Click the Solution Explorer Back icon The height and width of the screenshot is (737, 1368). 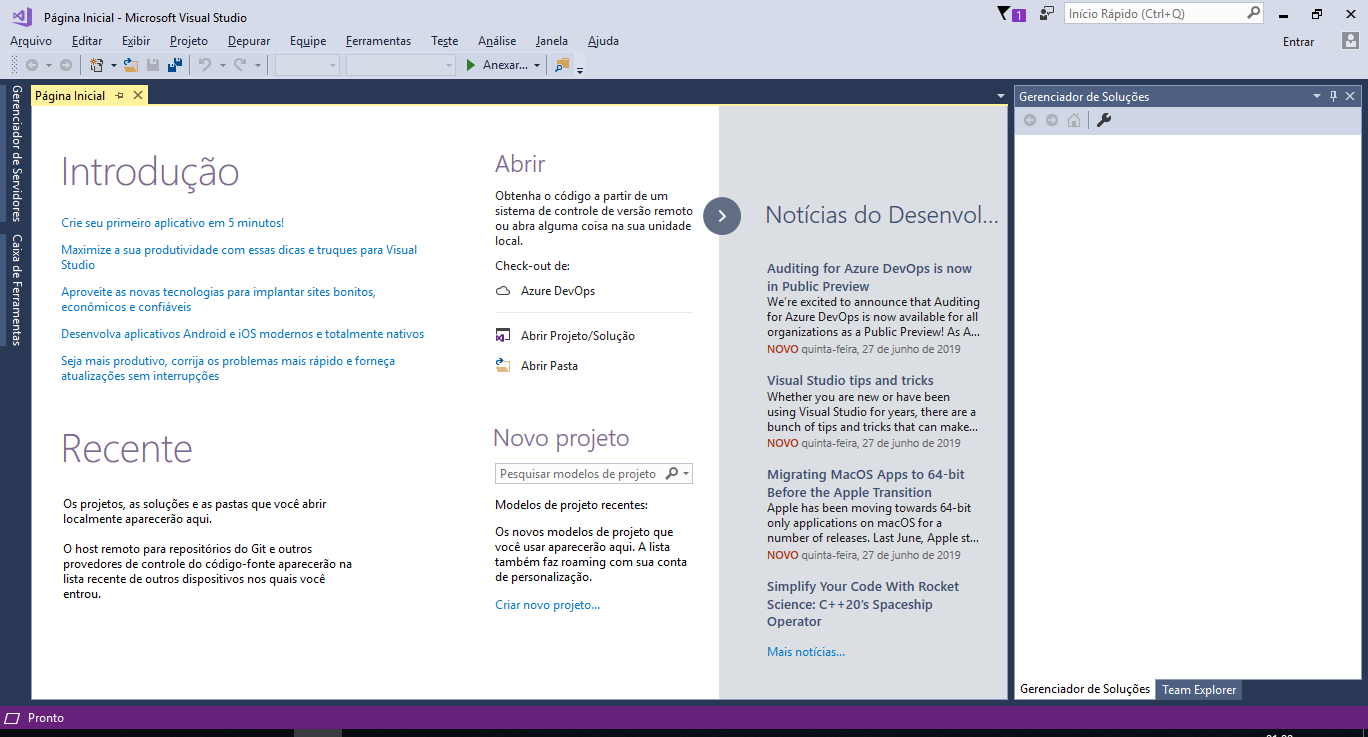[1030, 120]
